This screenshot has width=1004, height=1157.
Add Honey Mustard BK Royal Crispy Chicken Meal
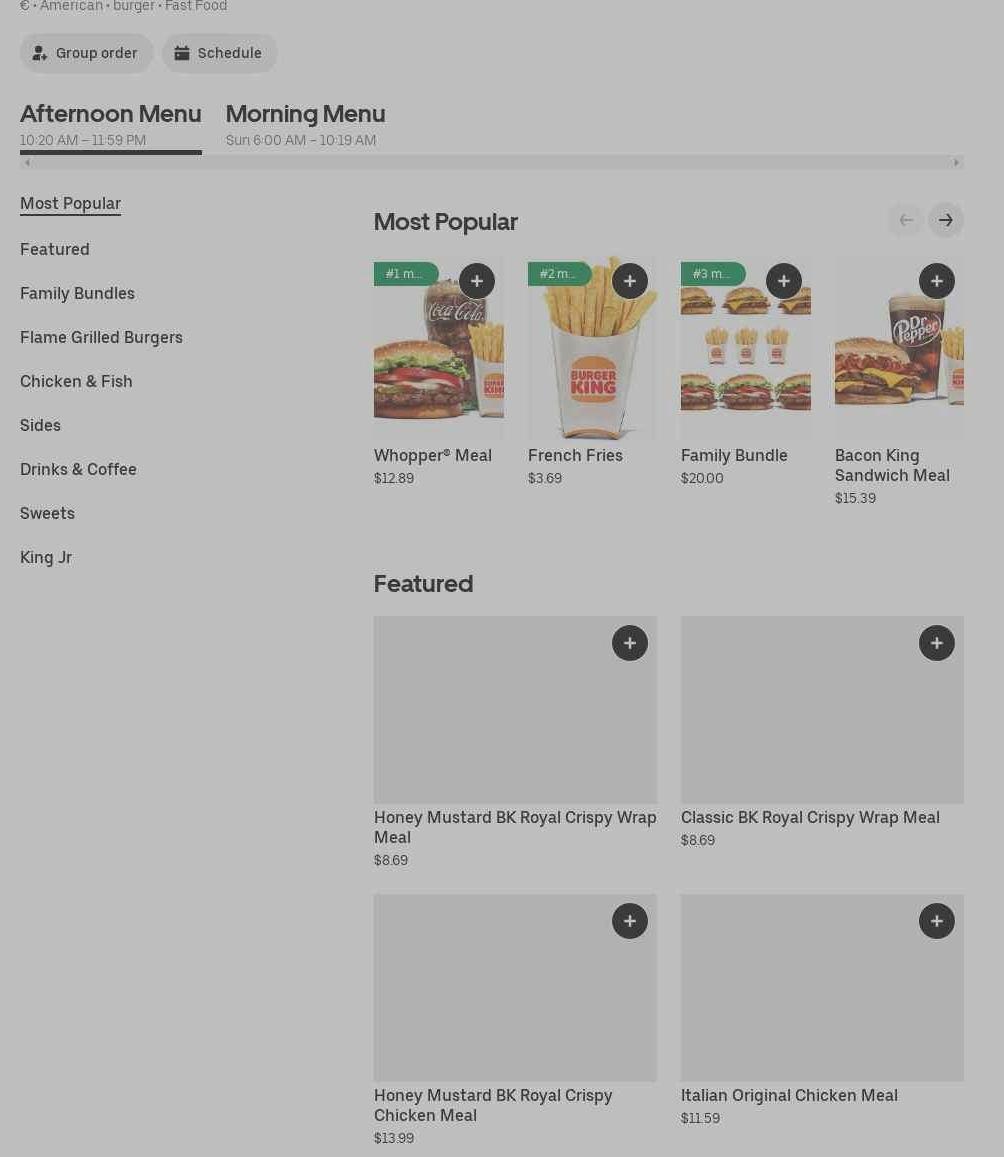[630, 921]
